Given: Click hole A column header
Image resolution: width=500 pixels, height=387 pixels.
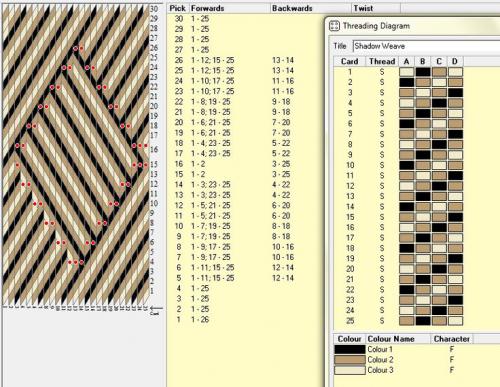Looking at the screenshot, I should coord(406,61).
